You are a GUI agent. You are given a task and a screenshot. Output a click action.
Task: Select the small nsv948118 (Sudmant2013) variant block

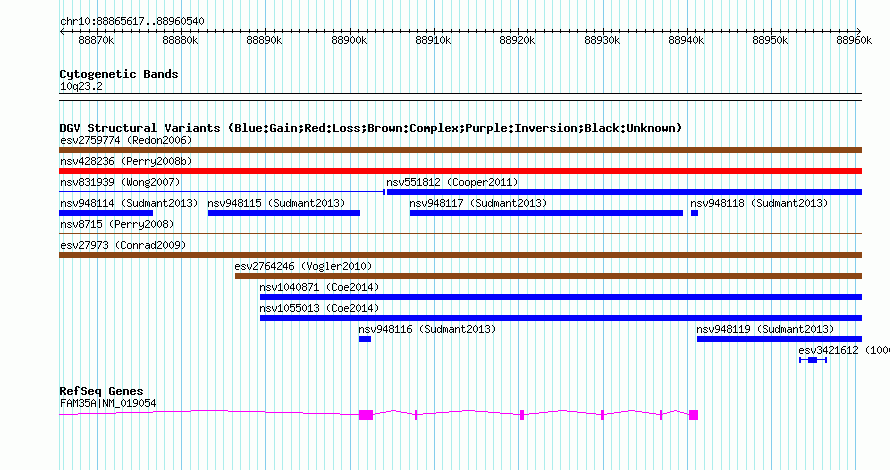pos(694,213)
